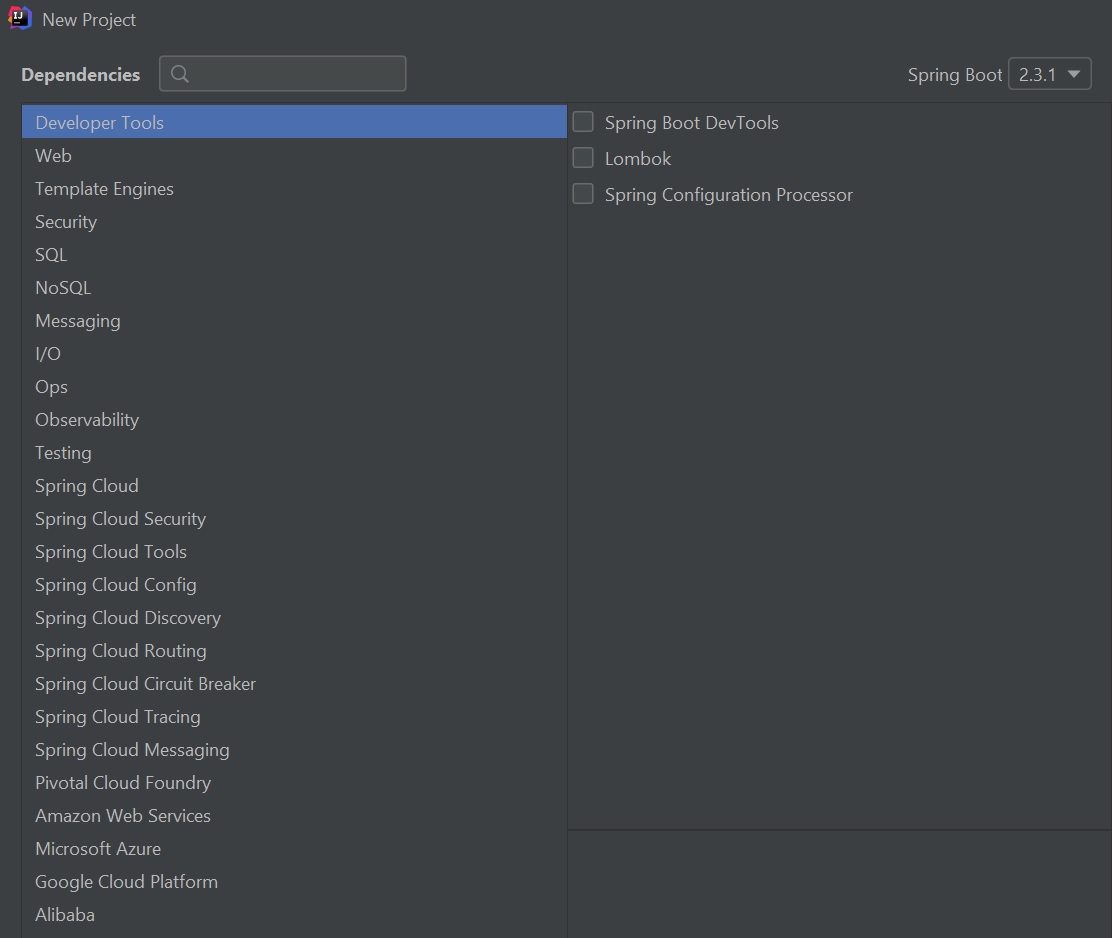Viewport: 1112px width, 938px height.
Task: Click the IntelliJ IDEA logo icon
Action: tap(19, 18)
